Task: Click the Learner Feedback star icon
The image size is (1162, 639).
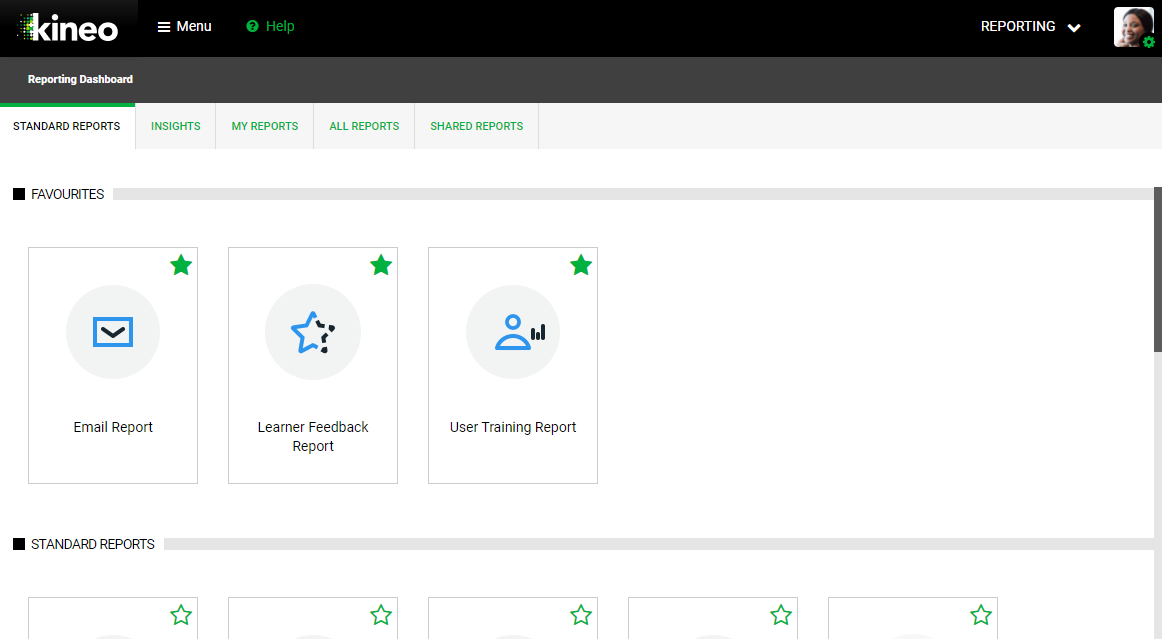Action: click(313, 332)
